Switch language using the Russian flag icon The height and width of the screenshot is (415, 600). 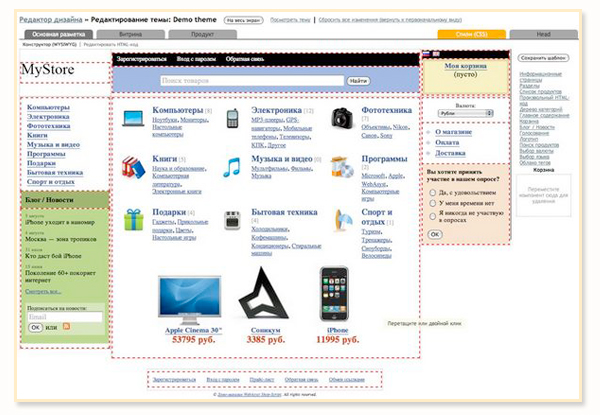pyautogui.click(x=426, y=54)
